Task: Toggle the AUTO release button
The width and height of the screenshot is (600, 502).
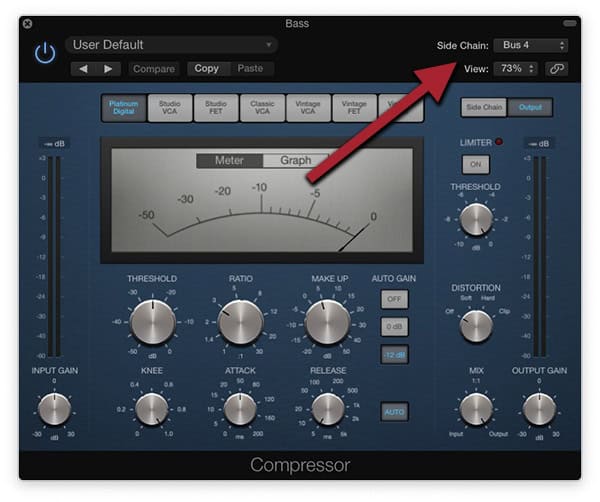Action: click(x=393, y=411)
